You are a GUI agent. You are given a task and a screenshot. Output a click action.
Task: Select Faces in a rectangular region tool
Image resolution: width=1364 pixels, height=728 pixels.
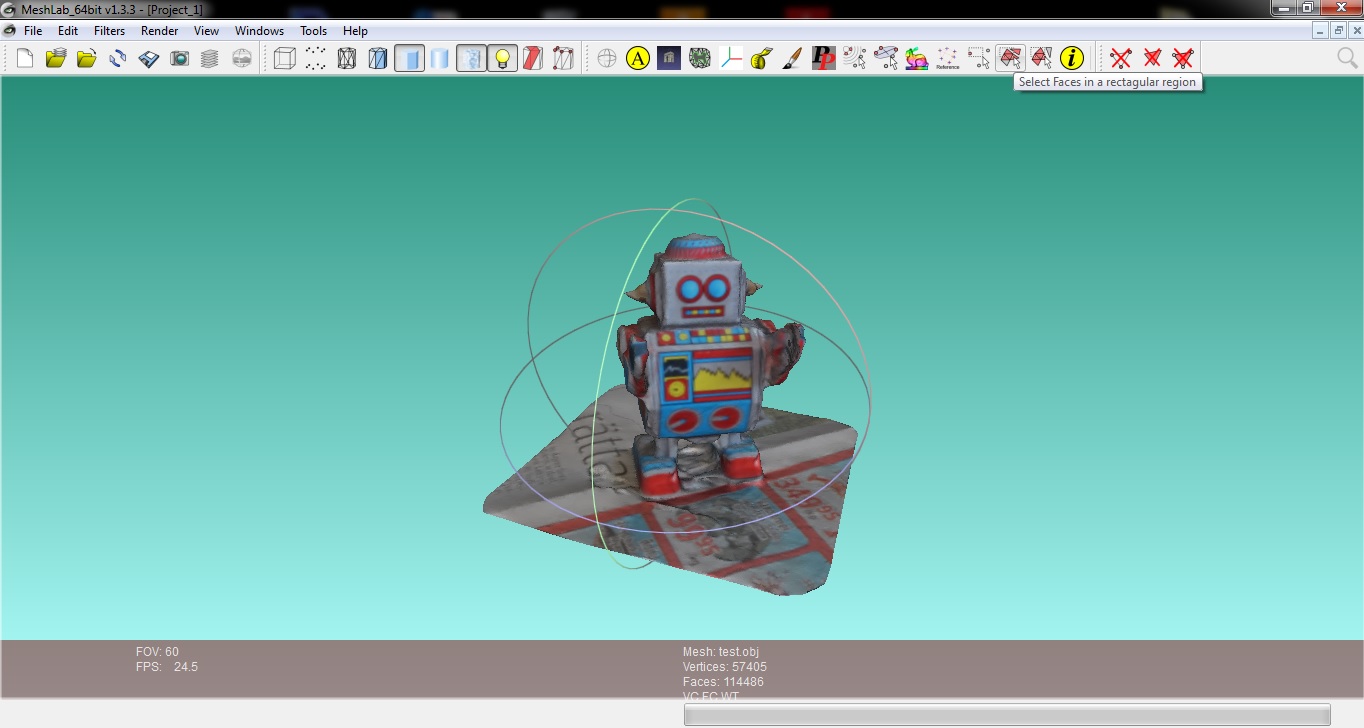point(1010,59)
